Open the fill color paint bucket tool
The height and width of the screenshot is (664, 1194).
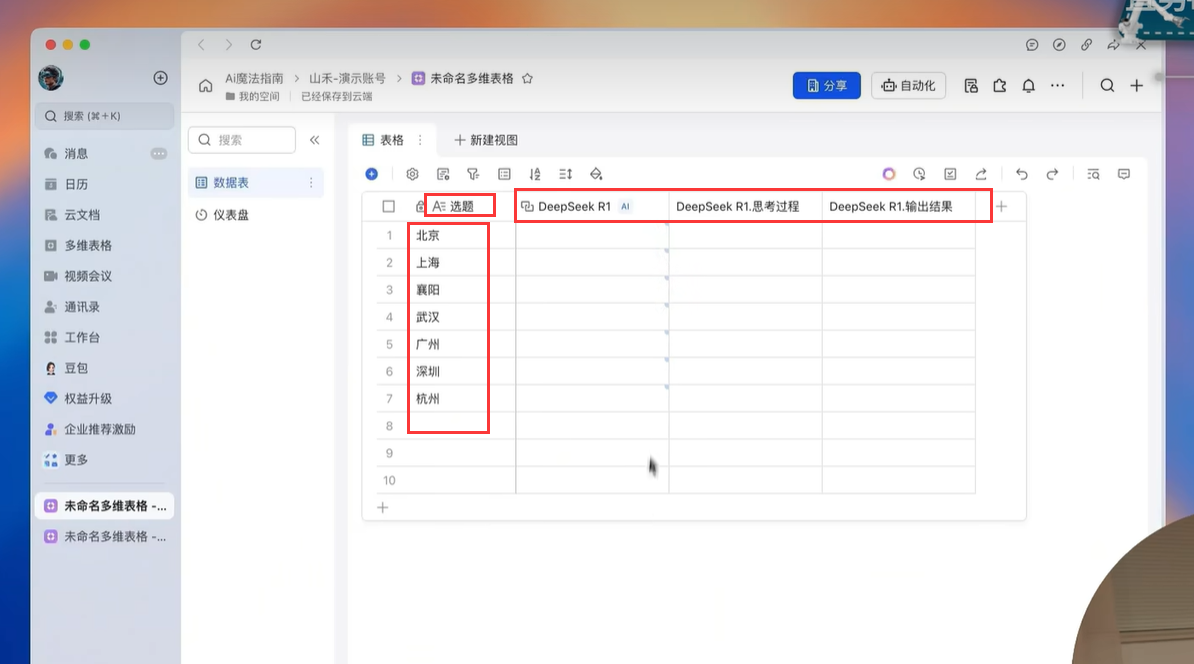[x=596, y=174]
